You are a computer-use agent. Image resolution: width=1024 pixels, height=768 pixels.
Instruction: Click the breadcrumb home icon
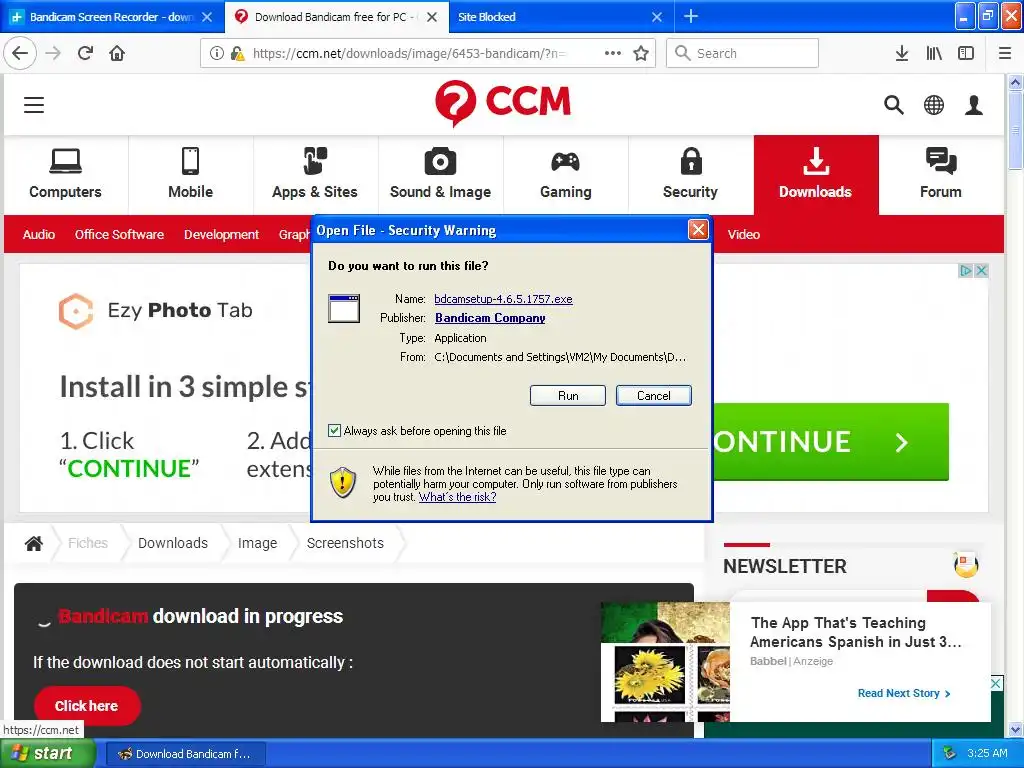point(34,543)
